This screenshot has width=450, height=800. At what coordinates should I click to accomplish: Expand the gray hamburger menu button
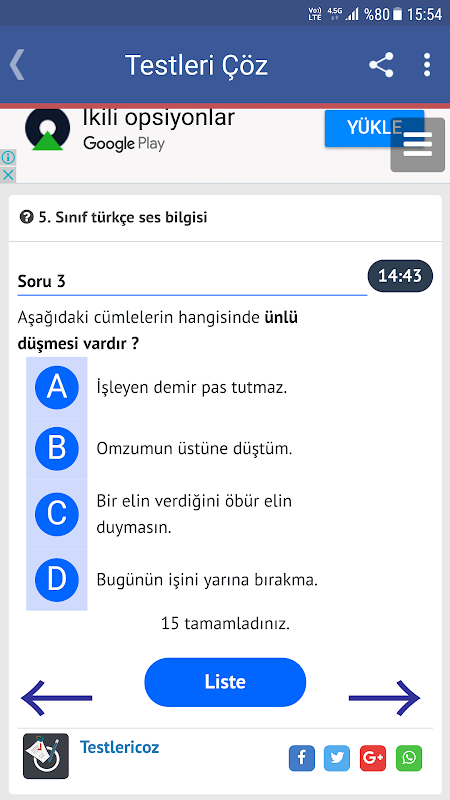(417, 144)
